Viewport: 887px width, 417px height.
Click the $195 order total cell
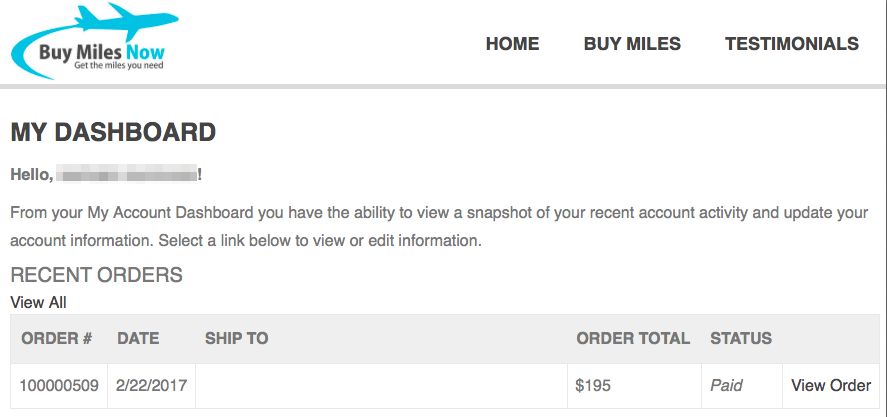point(635,386)
